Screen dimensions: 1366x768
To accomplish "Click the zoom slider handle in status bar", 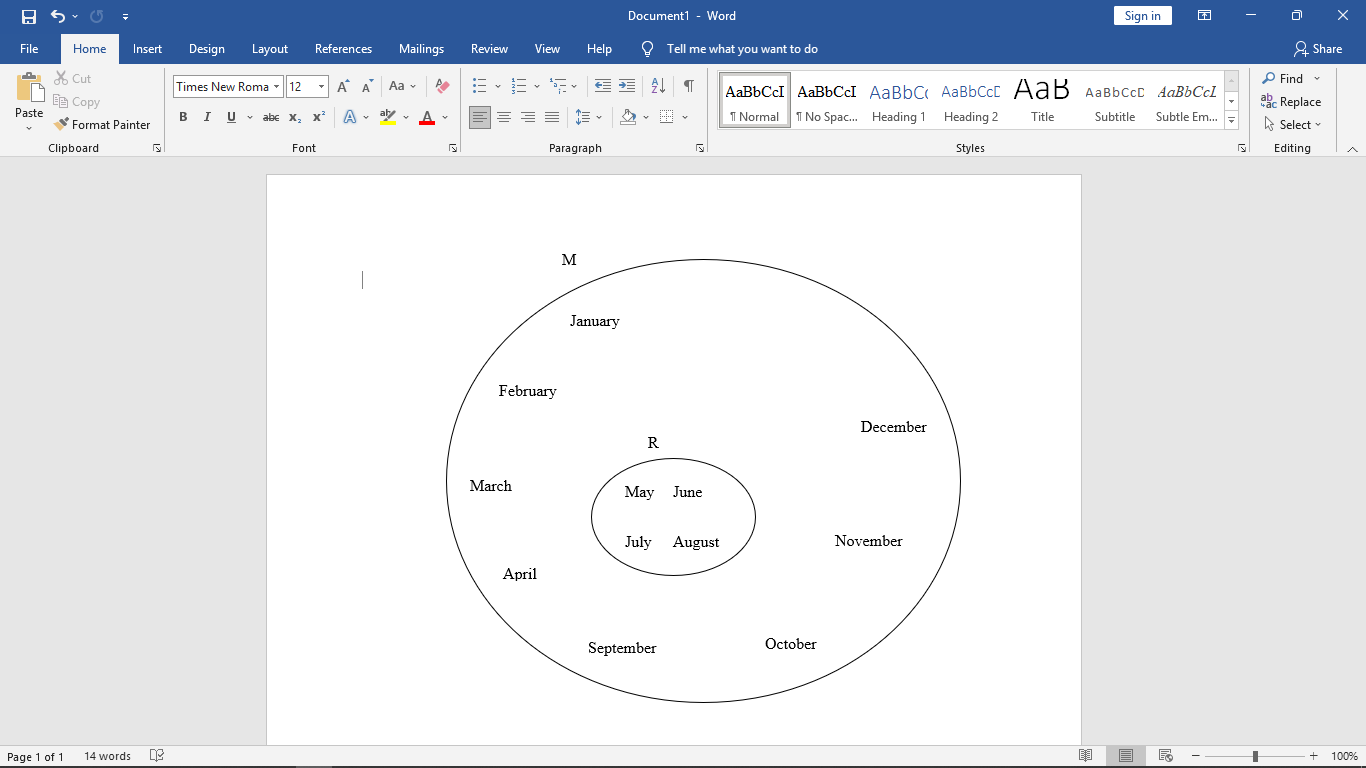I will tap(1255, 757).
